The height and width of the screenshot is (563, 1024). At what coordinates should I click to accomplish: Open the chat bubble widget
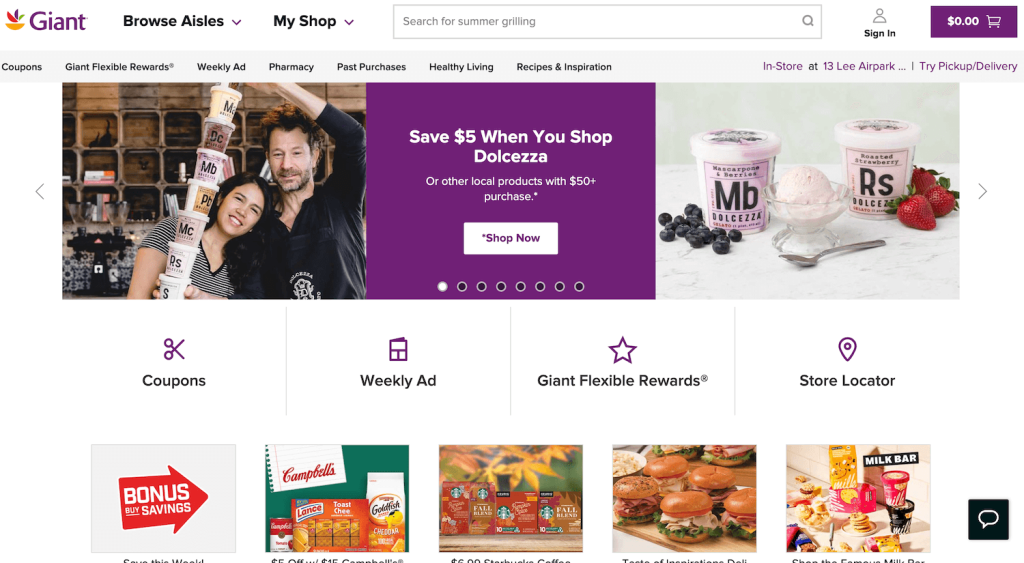[x=988, y=518]
